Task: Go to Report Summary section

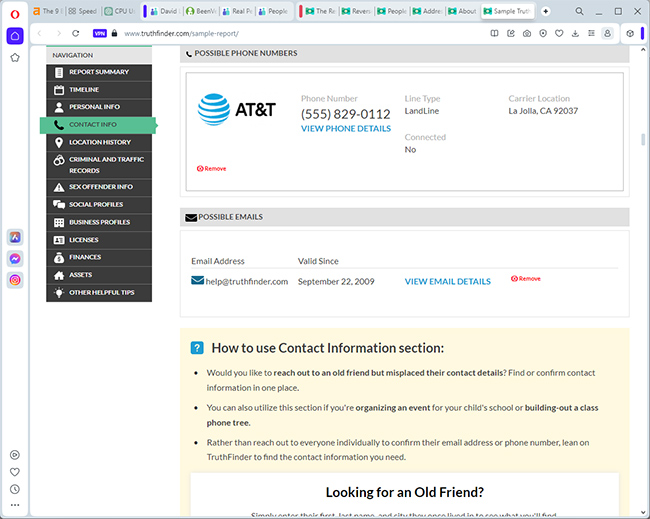Action: (99, 72)
